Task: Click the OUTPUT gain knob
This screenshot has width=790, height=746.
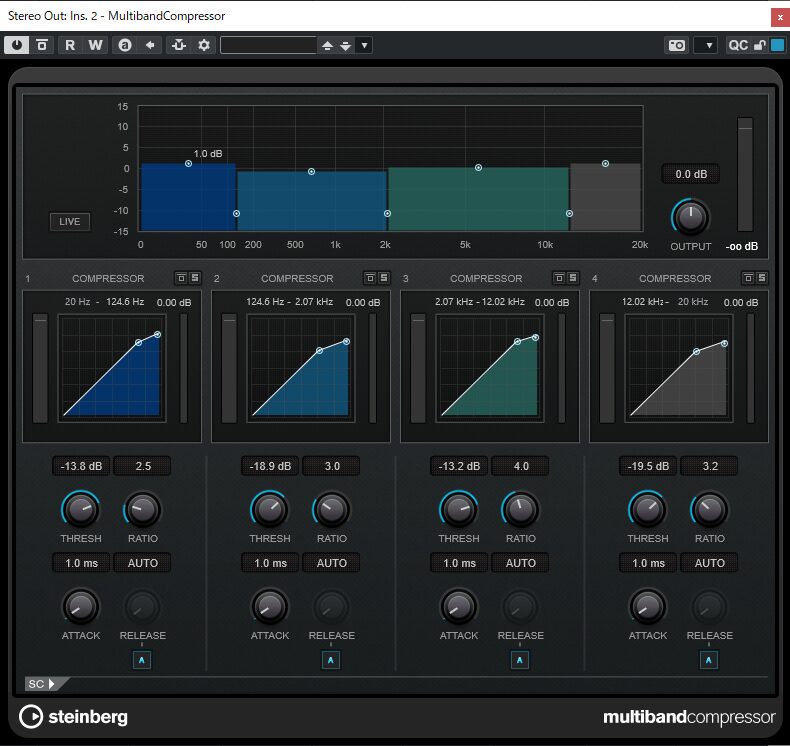Action: tap(691, 217)
